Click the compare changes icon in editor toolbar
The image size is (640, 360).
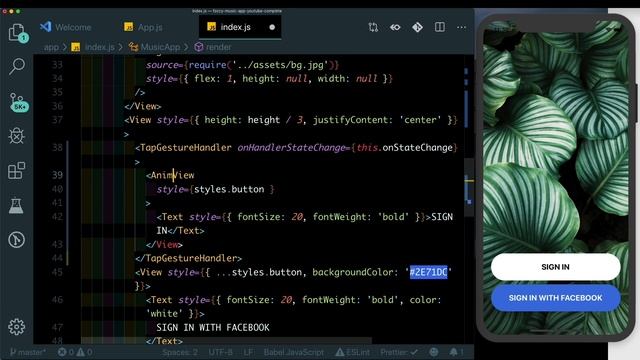(373, 27)
